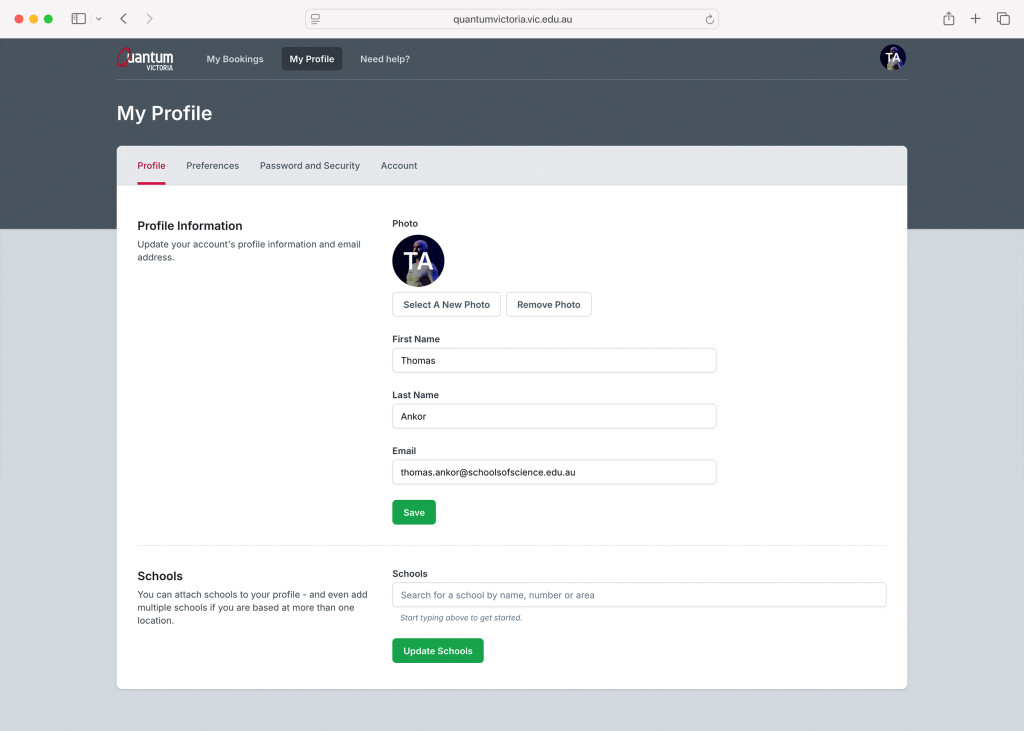This screenshot has width=1024, height=731.
Task: Open a new tab with plus icon
Action: tap(976, 19)
